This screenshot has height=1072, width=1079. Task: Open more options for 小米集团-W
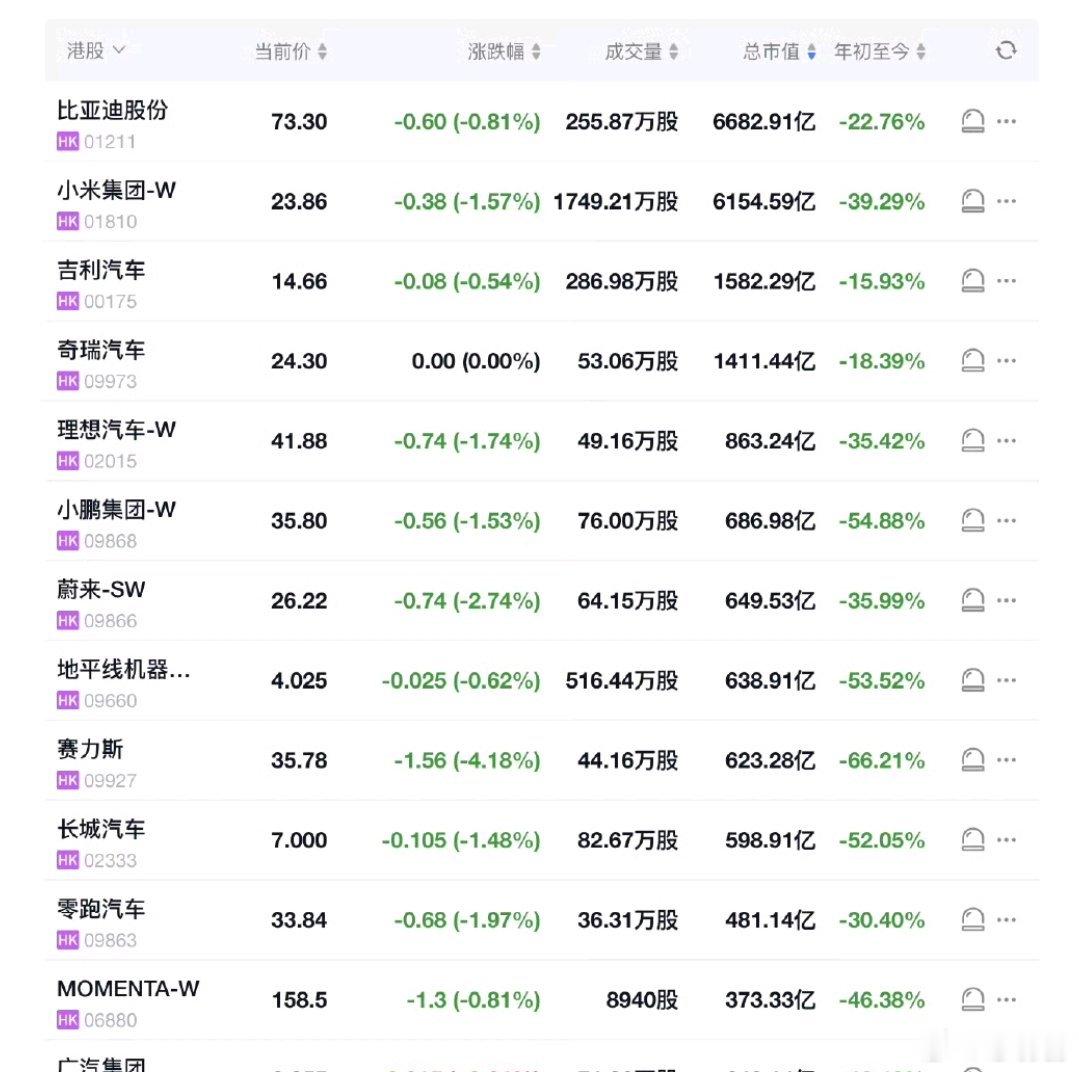pyautogui.click(x=1006, y=201)
